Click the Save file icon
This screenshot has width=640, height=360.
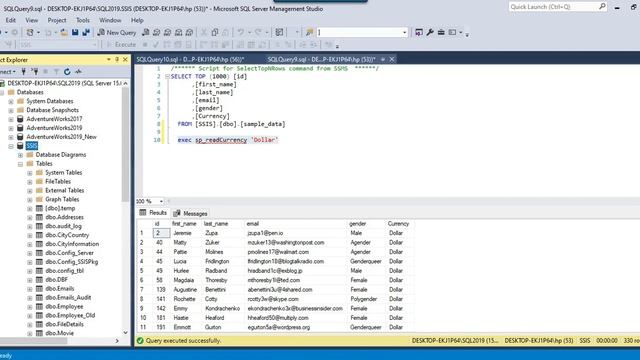[x=75, y=32]
